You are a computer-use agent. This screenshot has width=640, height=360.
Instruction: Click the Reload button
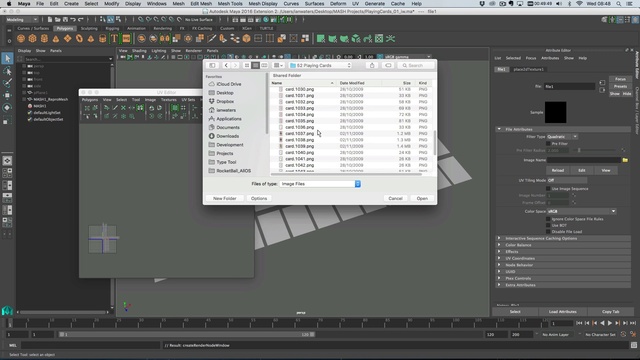(x=558, y=171)
